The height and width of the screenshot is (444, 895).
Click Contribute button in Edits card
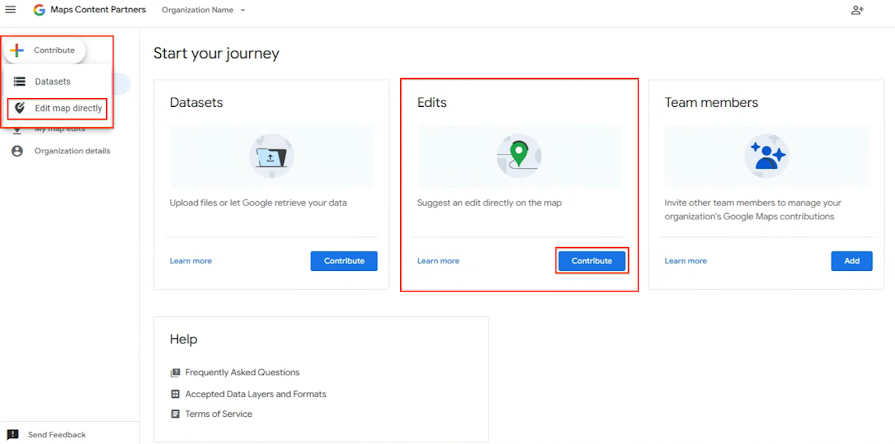[x=592, y=261]
